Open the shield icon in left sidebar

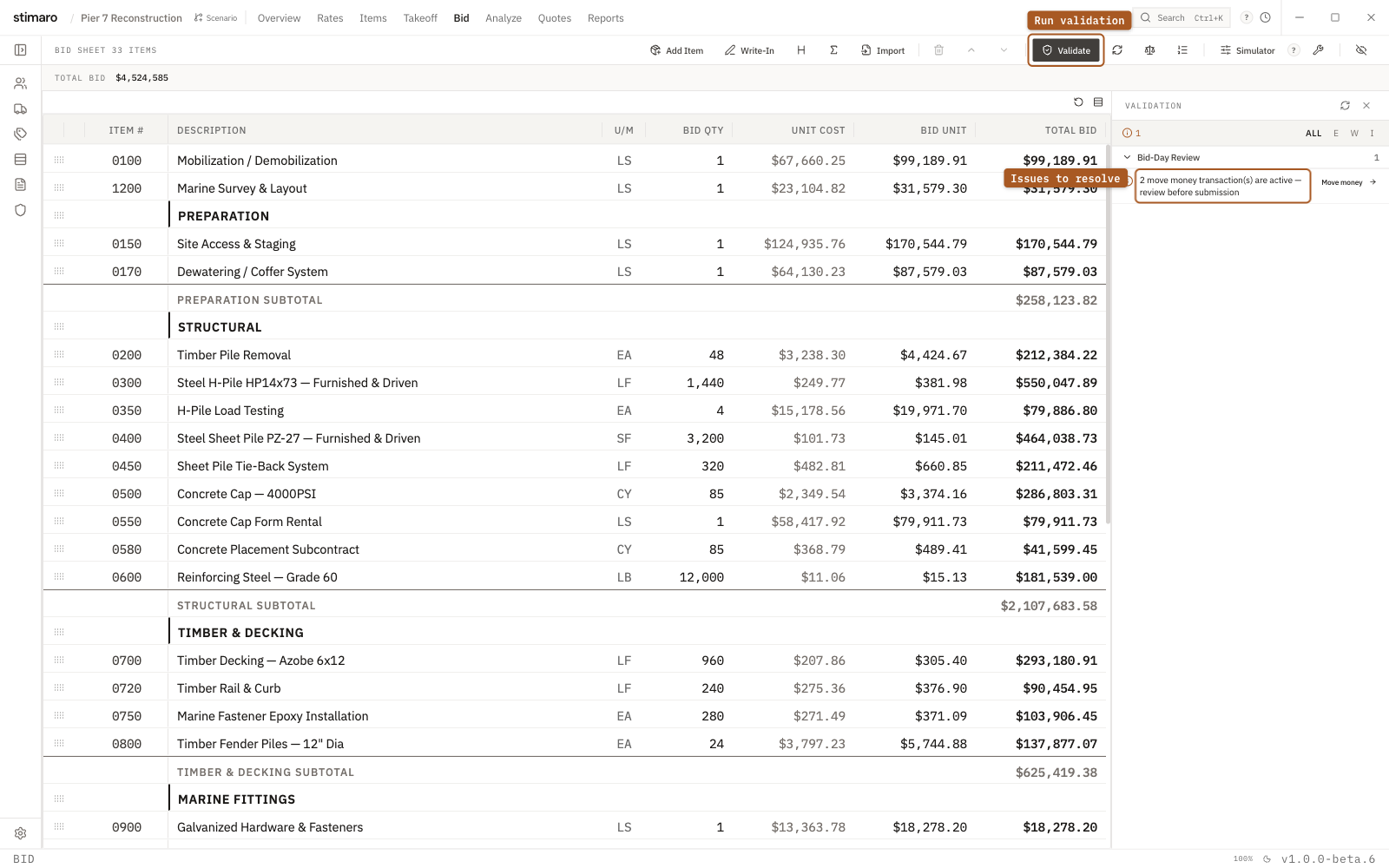20,209
